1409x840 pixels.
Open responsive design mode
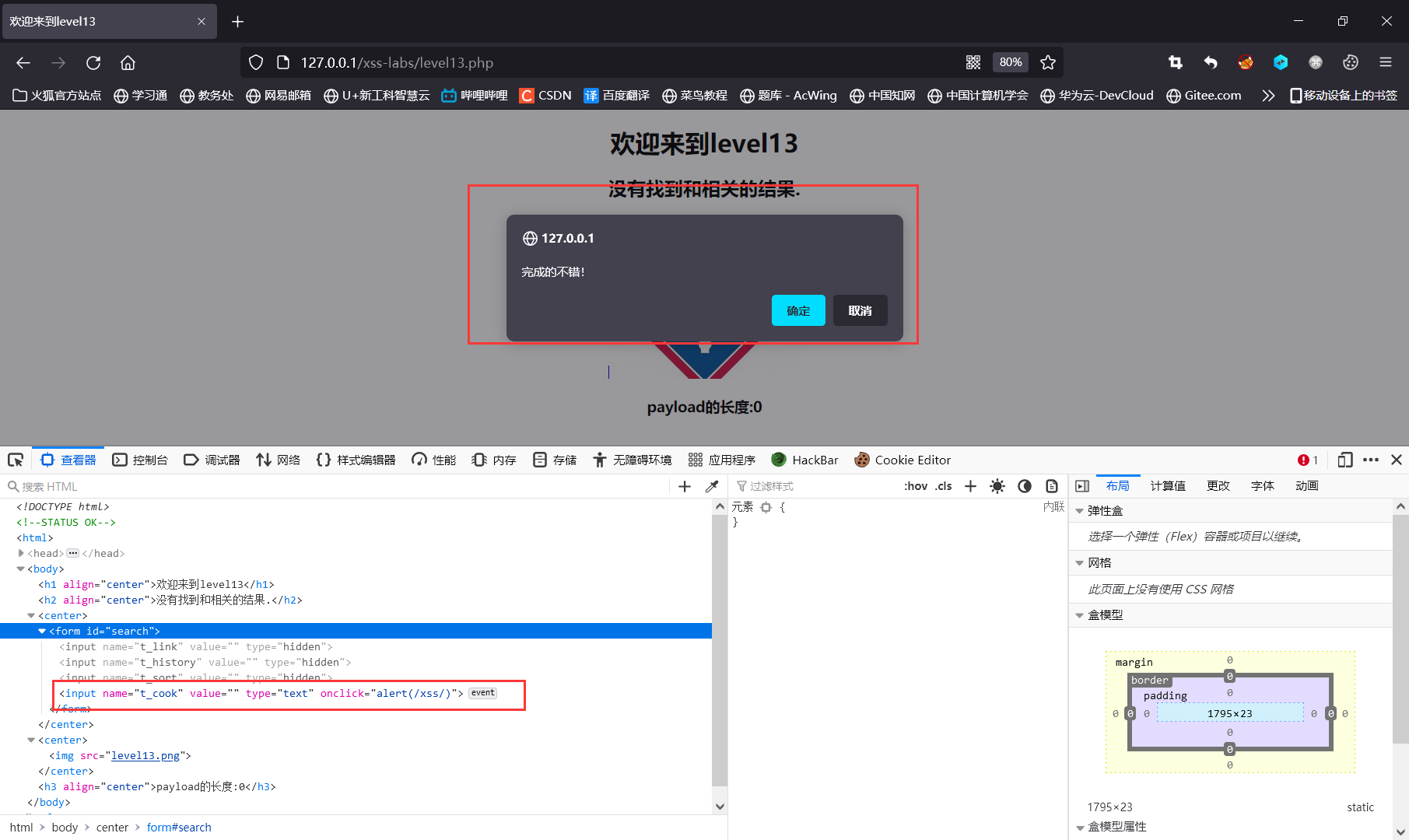pyautogui.click(x=1345, y=460)
